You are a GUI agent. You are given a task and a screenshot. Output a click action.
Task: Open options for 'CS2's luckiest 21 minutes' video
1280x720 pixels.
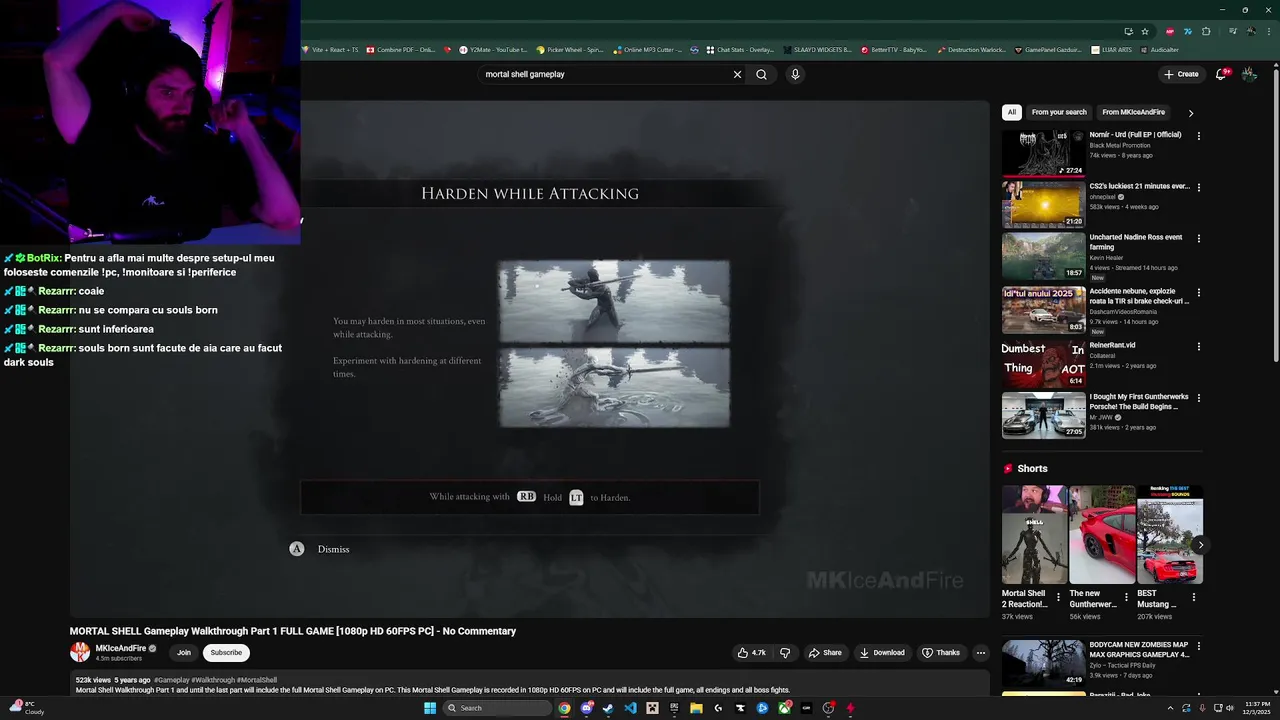[1198, 187]
